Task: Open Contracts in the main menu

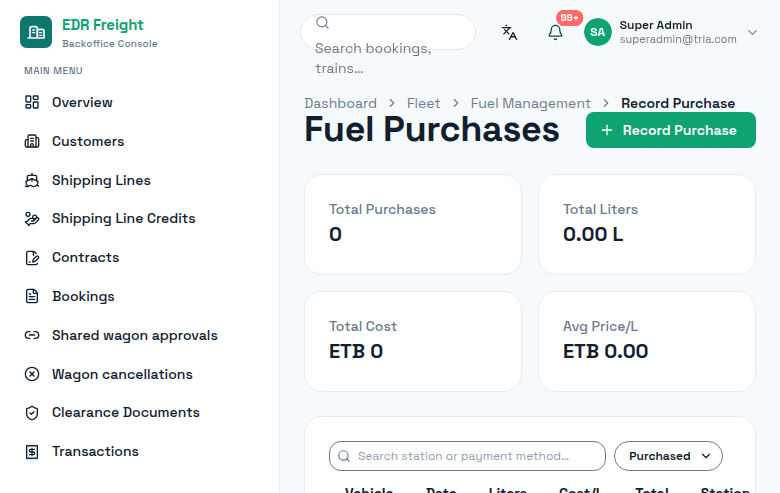Action: pos(86,257)
